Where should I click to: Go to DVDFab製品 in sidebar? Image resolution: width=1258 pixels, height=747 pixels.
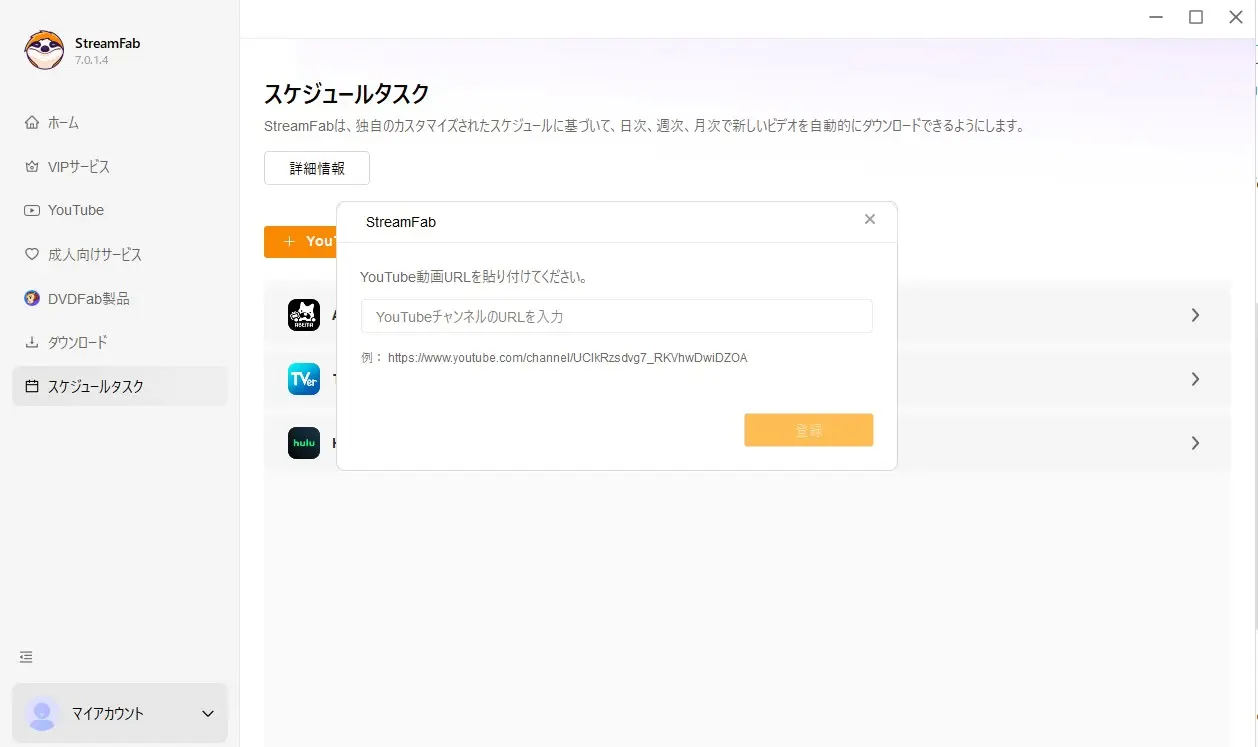[120, 298]
